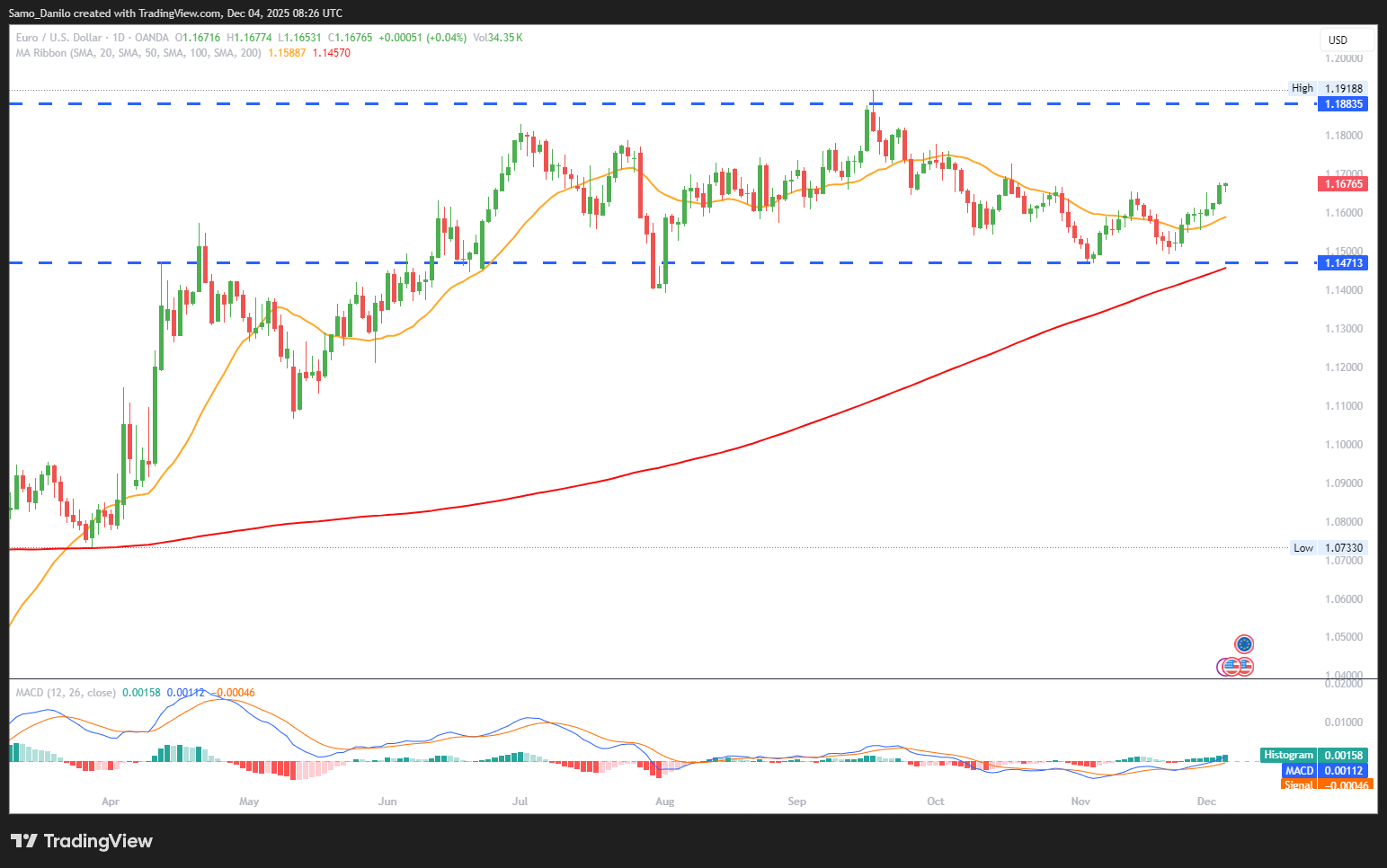Click the orange Signal value label
This screenshot has height=868, width=1387.
pos(1325,784)
